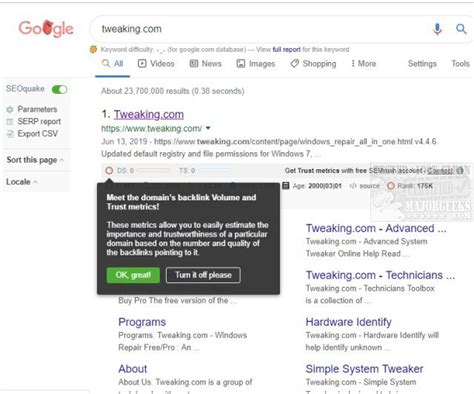Select the All results tab
Image resolution: width=474 pixels, height=394 pixels.
tap(113, 64)
